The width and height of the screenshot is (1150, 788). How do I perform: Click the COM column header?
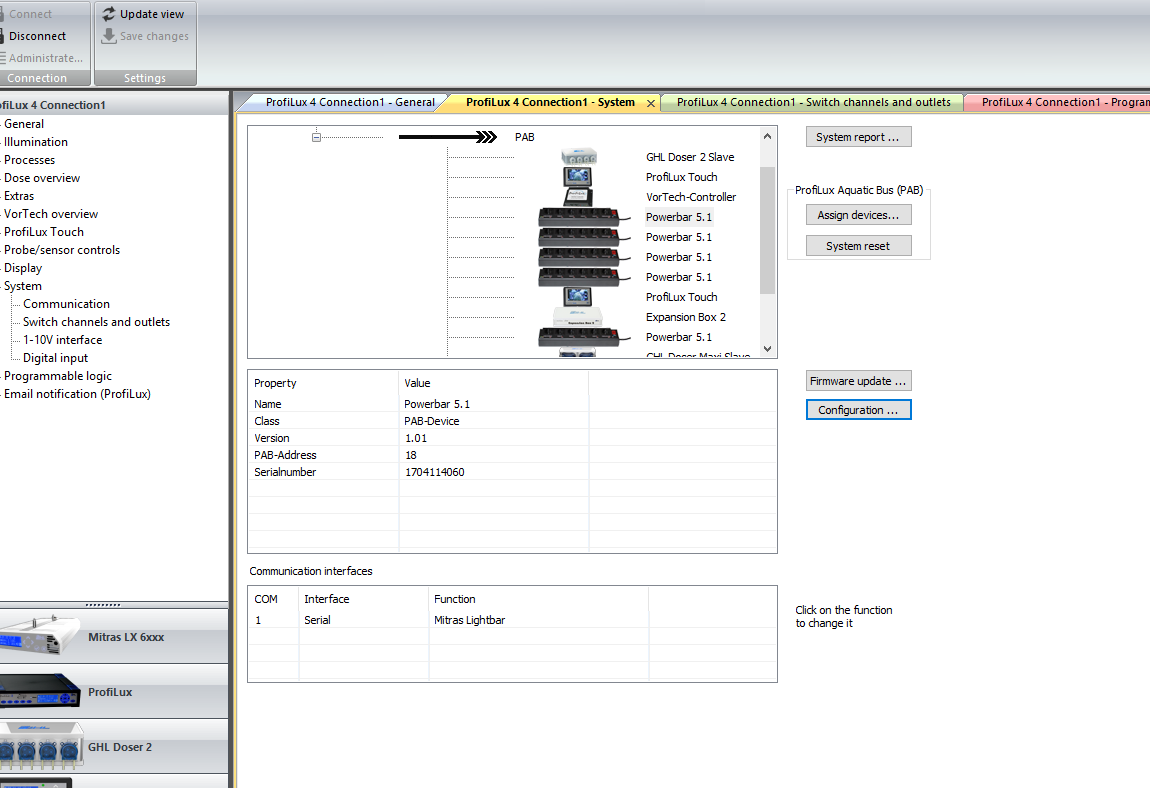click(x=266, y=599)
